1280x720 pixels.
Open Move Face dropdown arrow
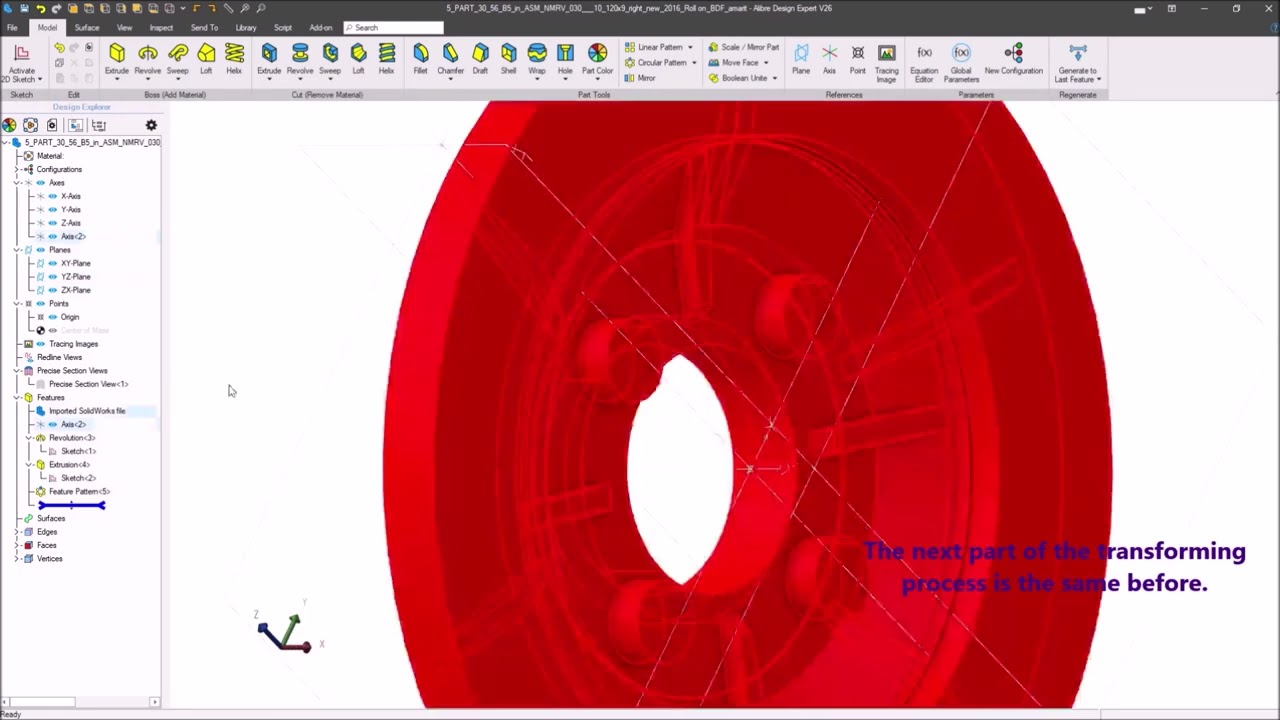point(766,63)
